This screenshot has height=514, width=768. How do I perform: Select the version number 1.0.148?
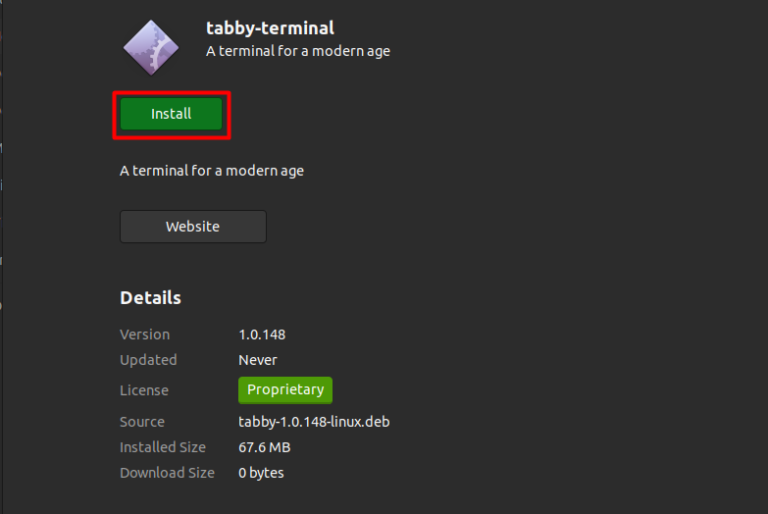click(x=262, y=335)
